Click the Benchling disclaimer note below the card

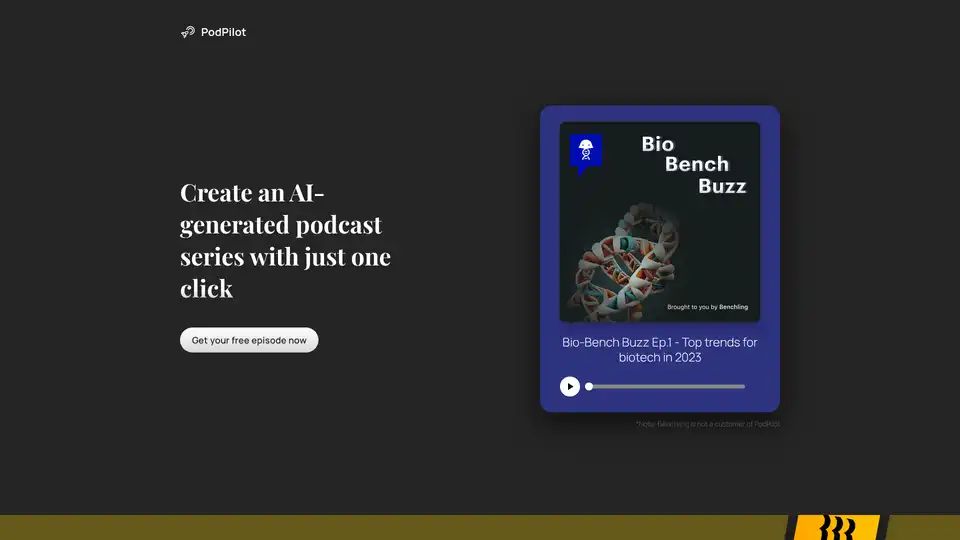(707, 424)
